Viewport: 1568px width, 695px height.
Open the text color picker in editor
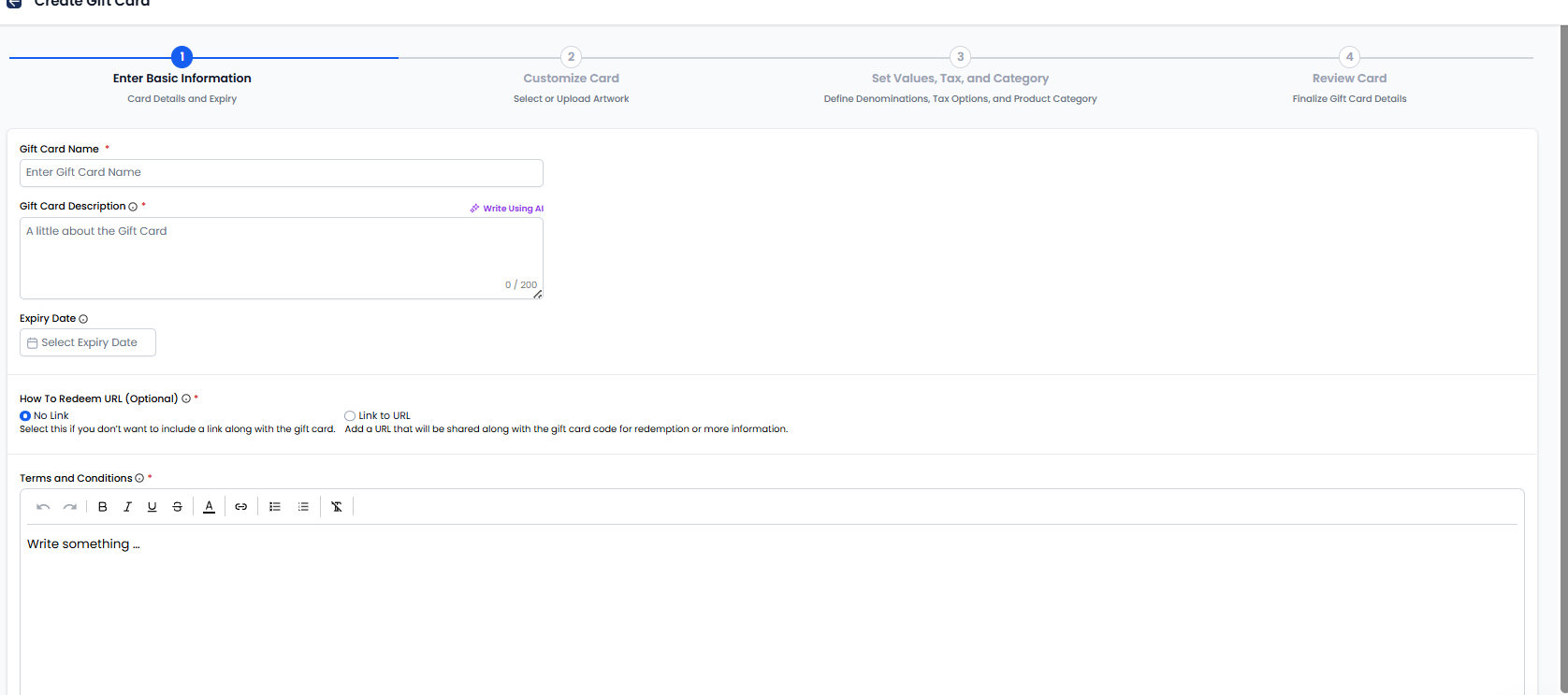pos(209,507)
